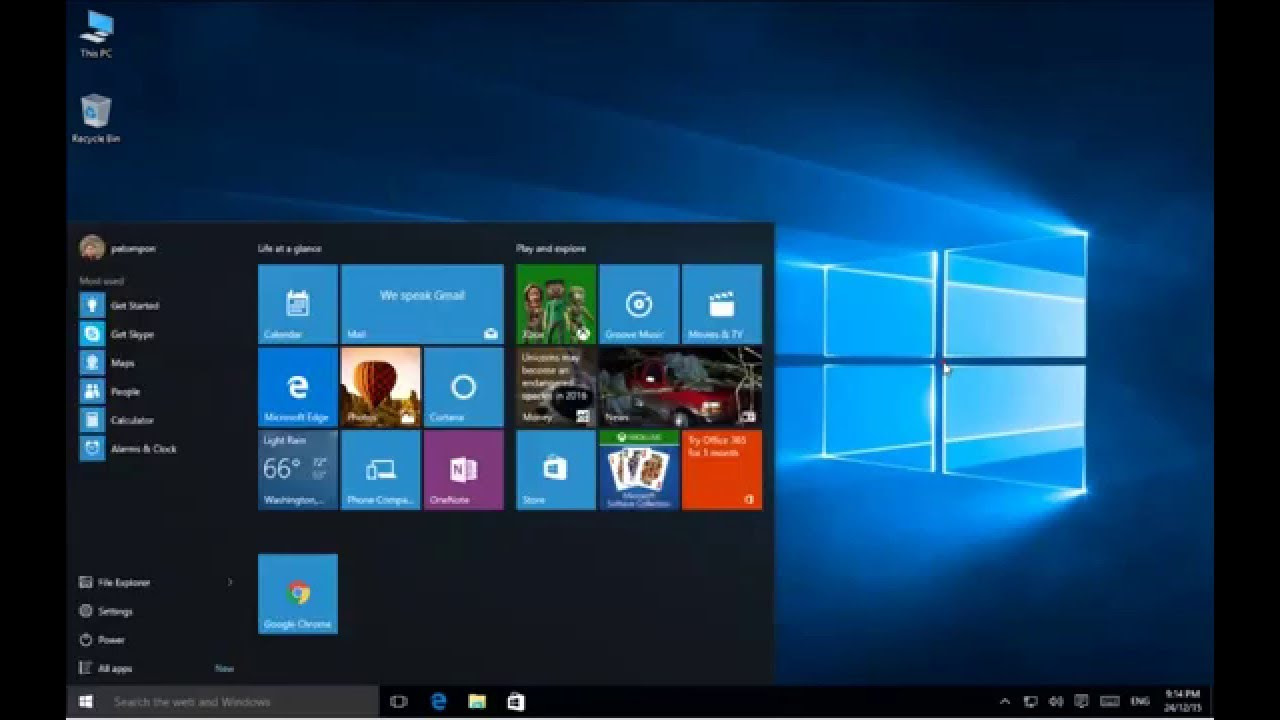The height and width of the screenshot is (720, 1280).
Task: Select Recycle Bin desktop icon
Action: (96, 119)
